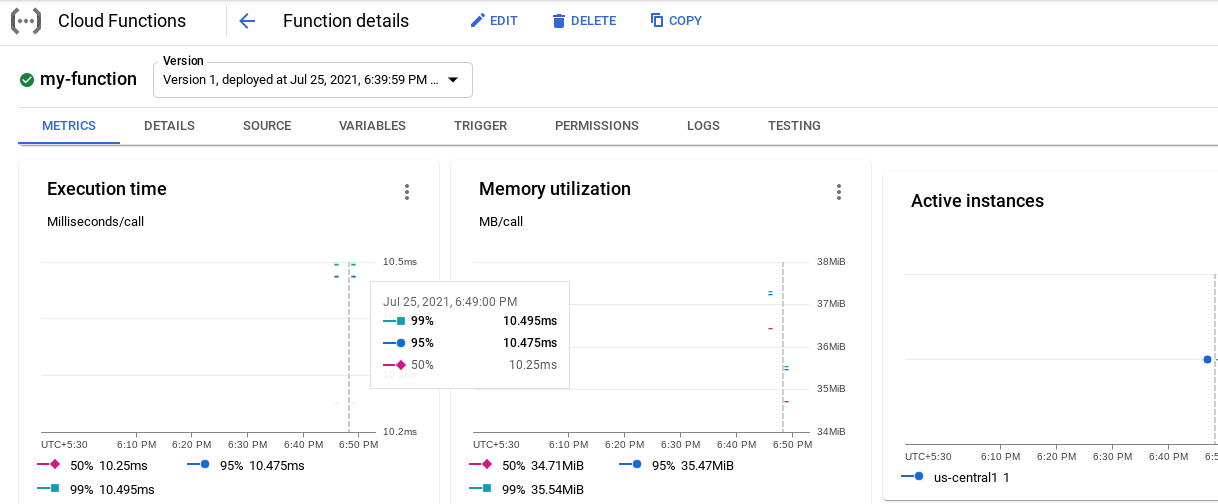Open Memory utilization chart options menu
The width and height of the screenshot is (1218, 504).
coord(839,192)
